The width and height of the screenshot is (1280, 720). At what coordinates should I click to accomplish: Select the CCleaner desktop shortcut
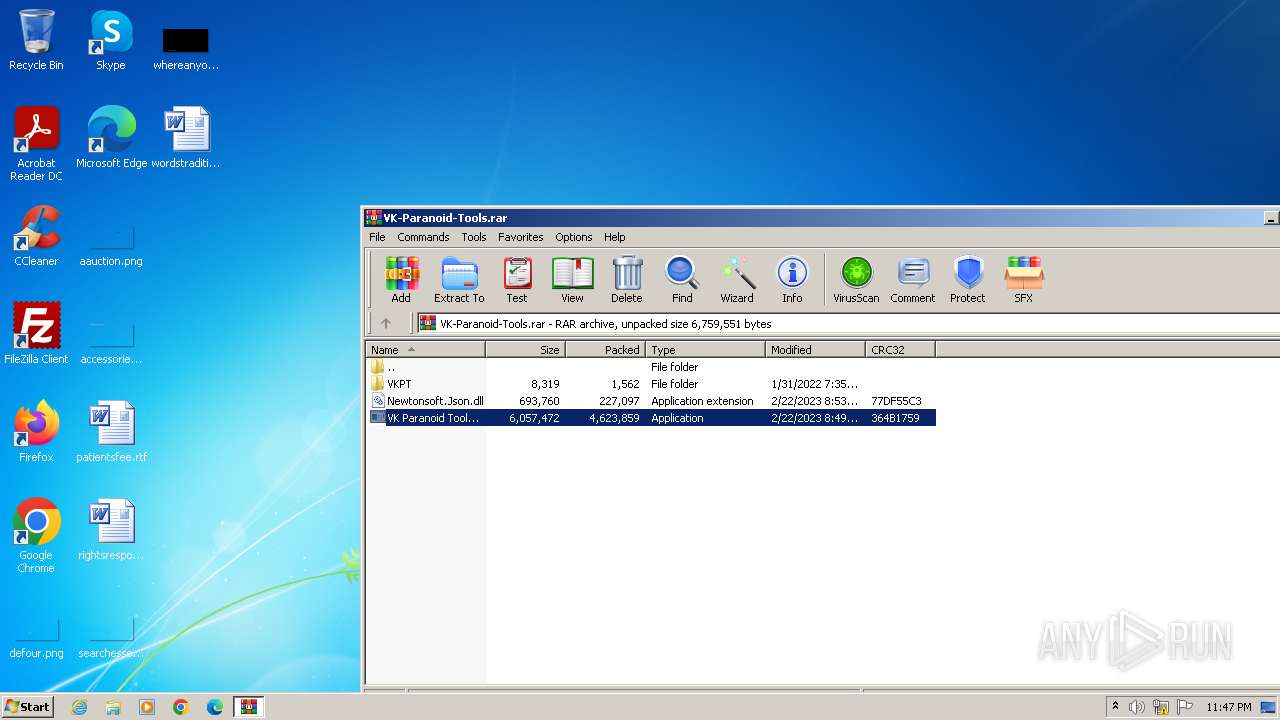coord(36,236)
